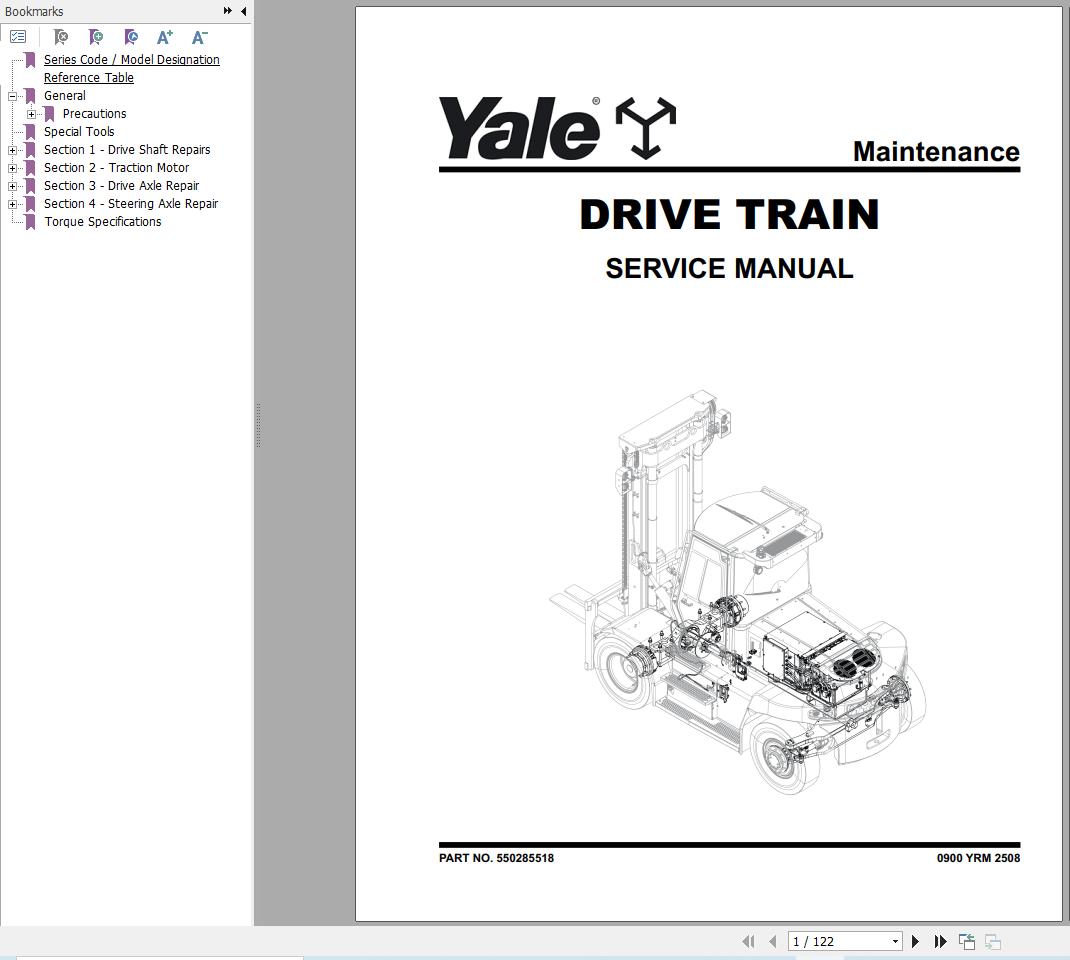Open the bookmarks options list icon
The height and width of the screenshot is (960, 1070).
[18, 37]
